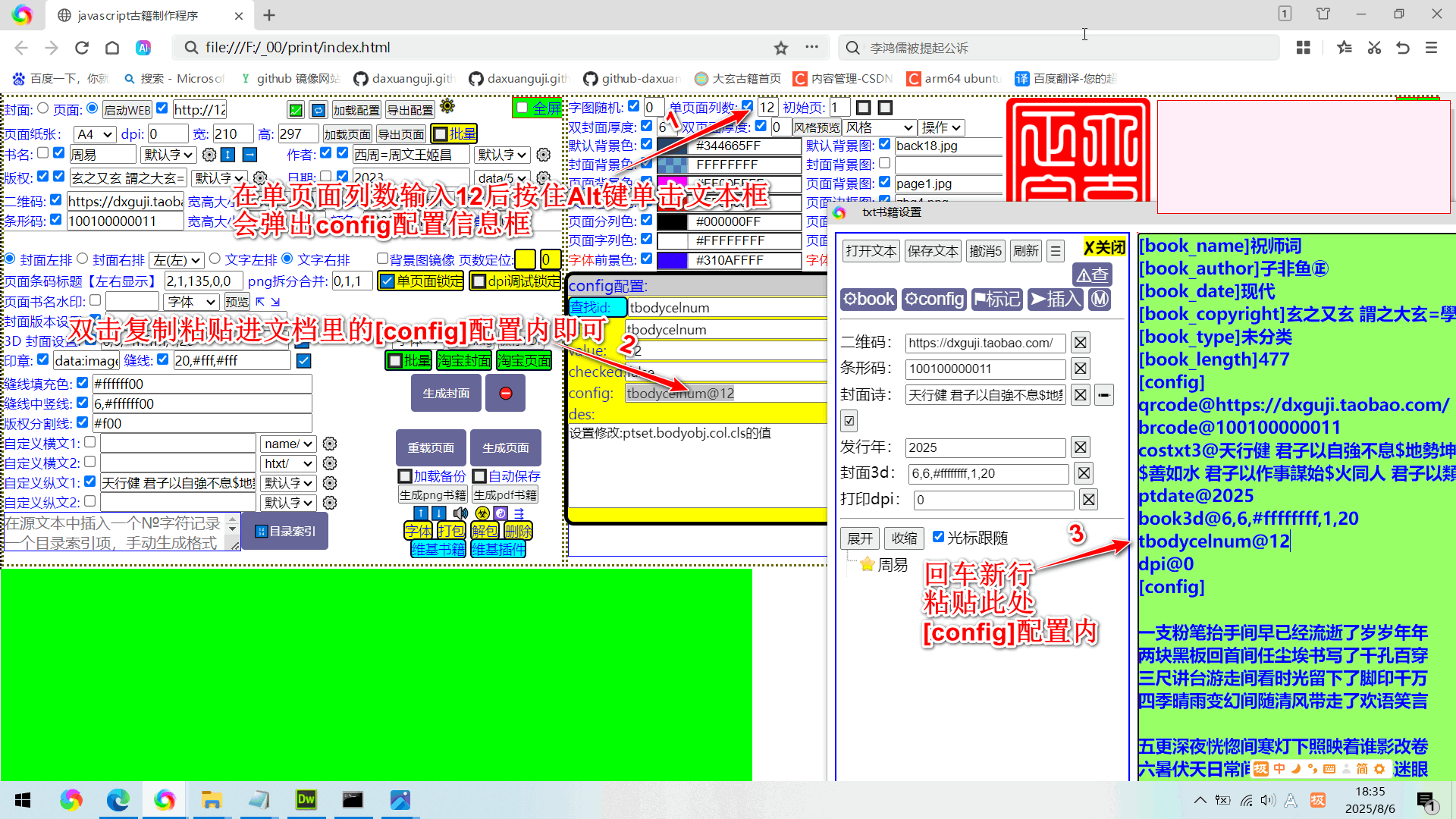
Task: Enable the 自动保存 checkbox
Action: (x=480, y=476)
